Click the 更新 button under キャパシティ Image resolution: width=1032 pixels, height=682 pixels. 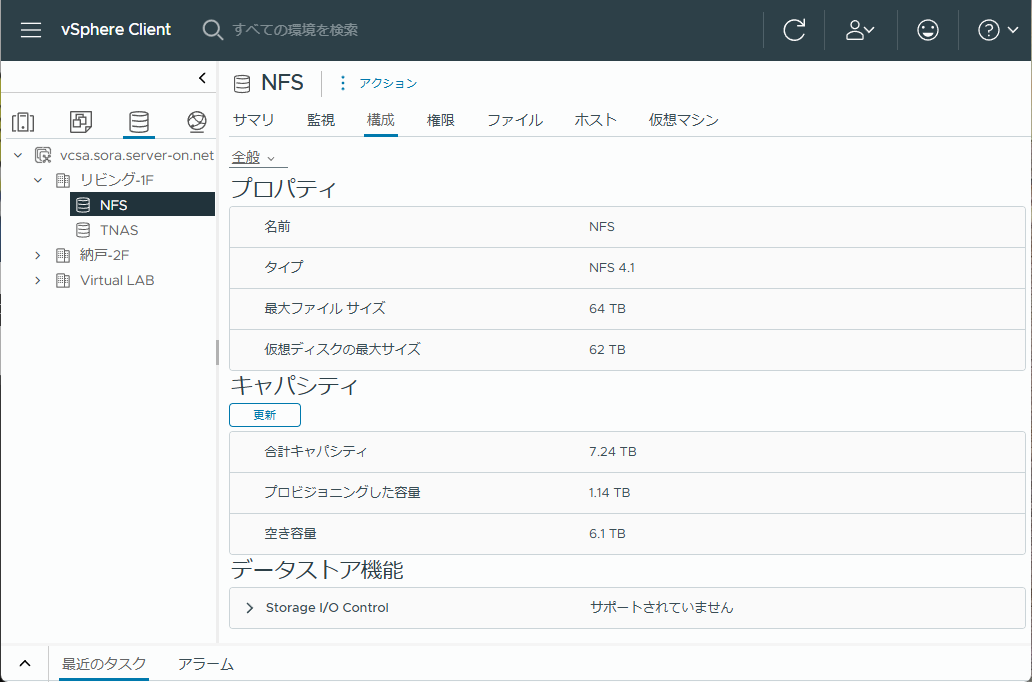(265, 415)
